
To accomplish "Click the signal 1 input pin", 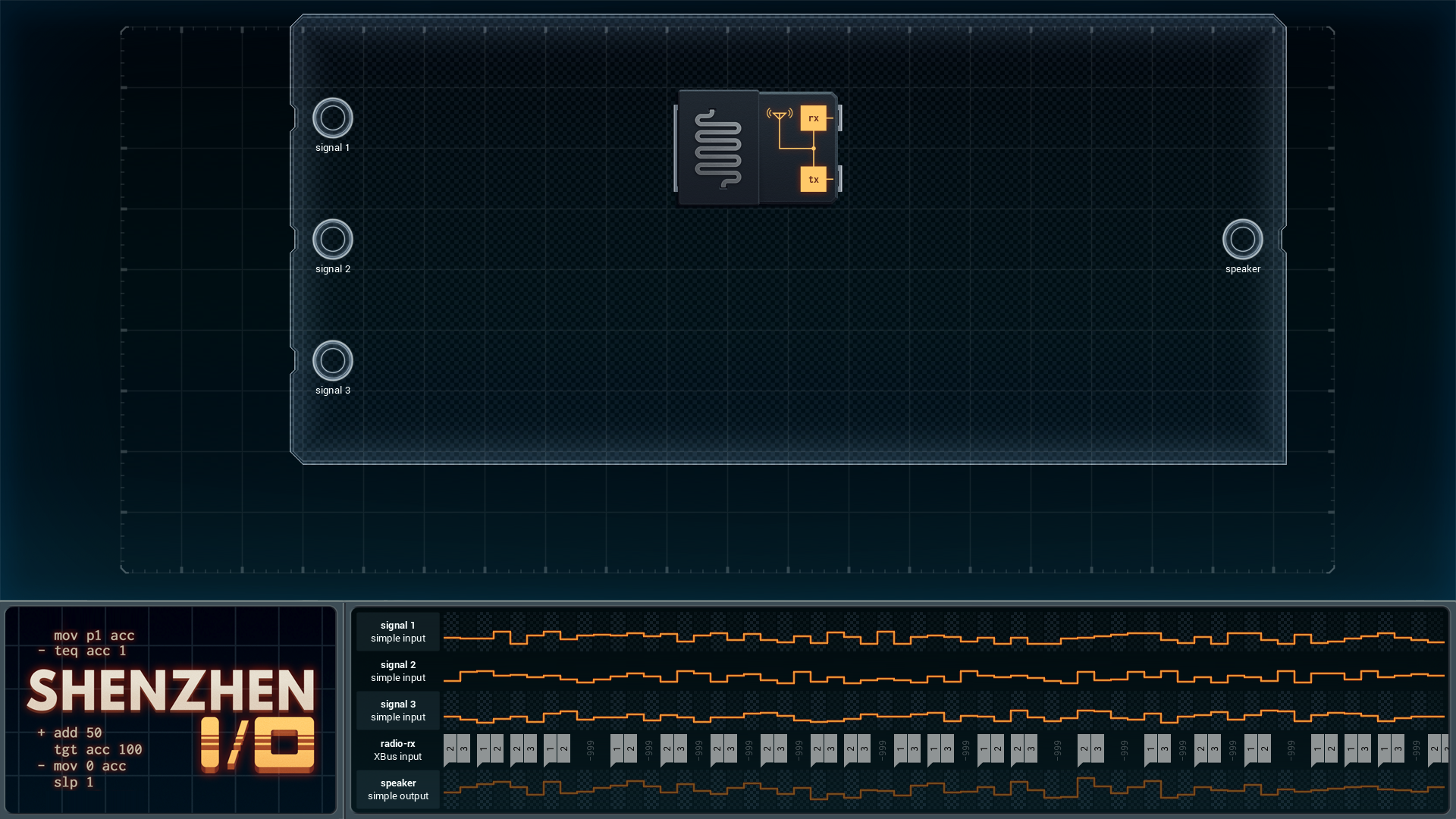I will pos(332,118).
